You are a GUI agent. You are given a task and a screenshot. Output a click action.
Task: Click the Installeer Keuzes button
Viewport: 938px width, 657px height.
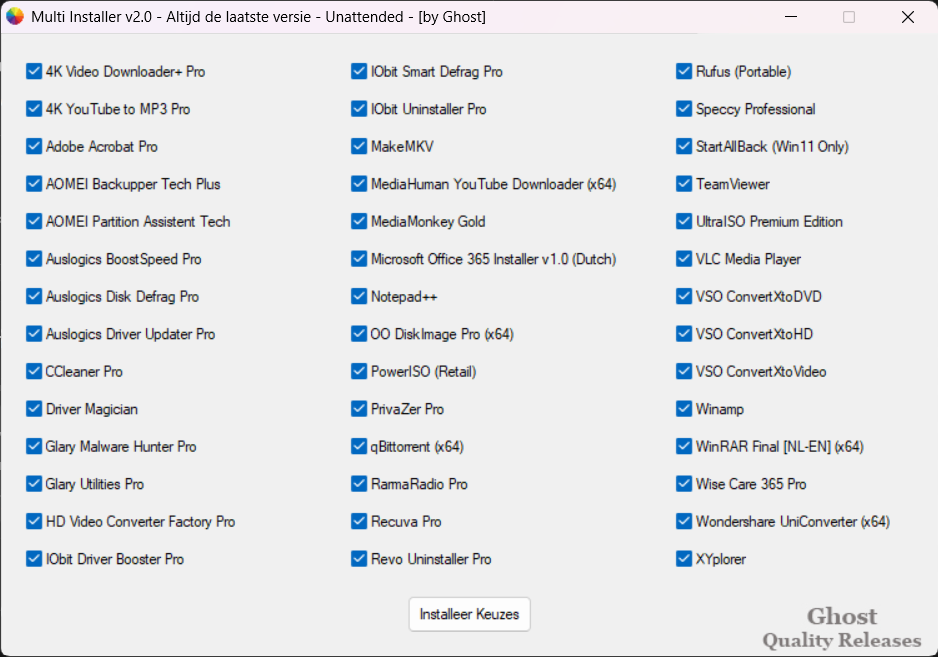click(x=470, y=614)
